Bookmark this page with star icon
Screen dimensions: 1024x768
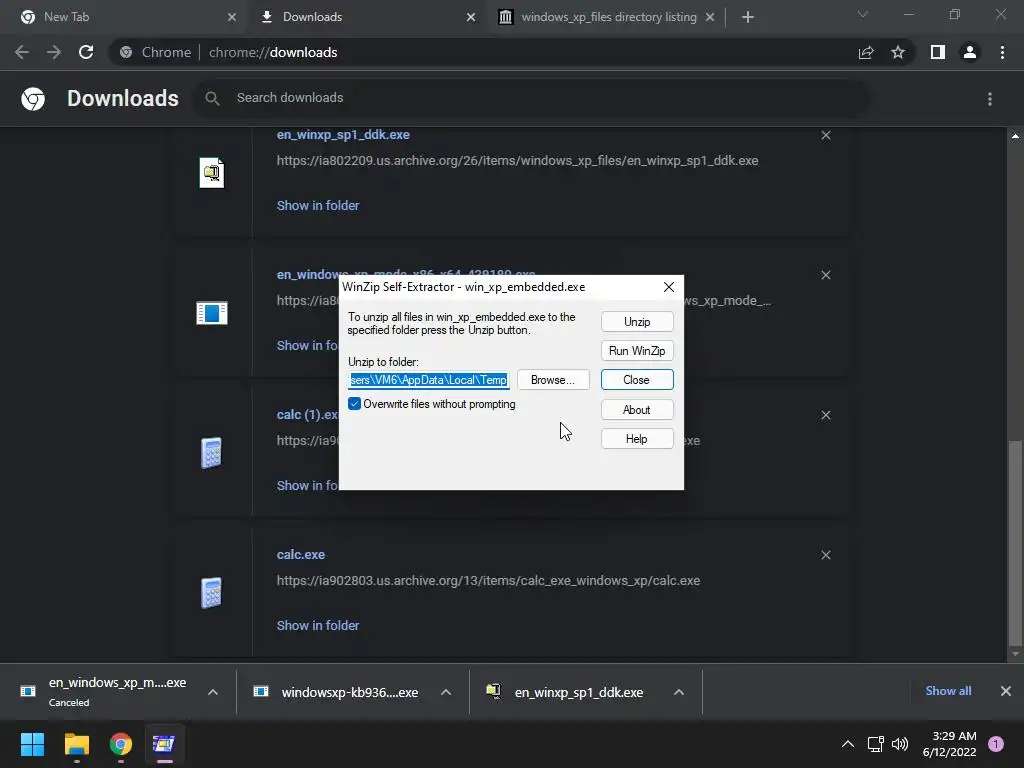(898, 52)
